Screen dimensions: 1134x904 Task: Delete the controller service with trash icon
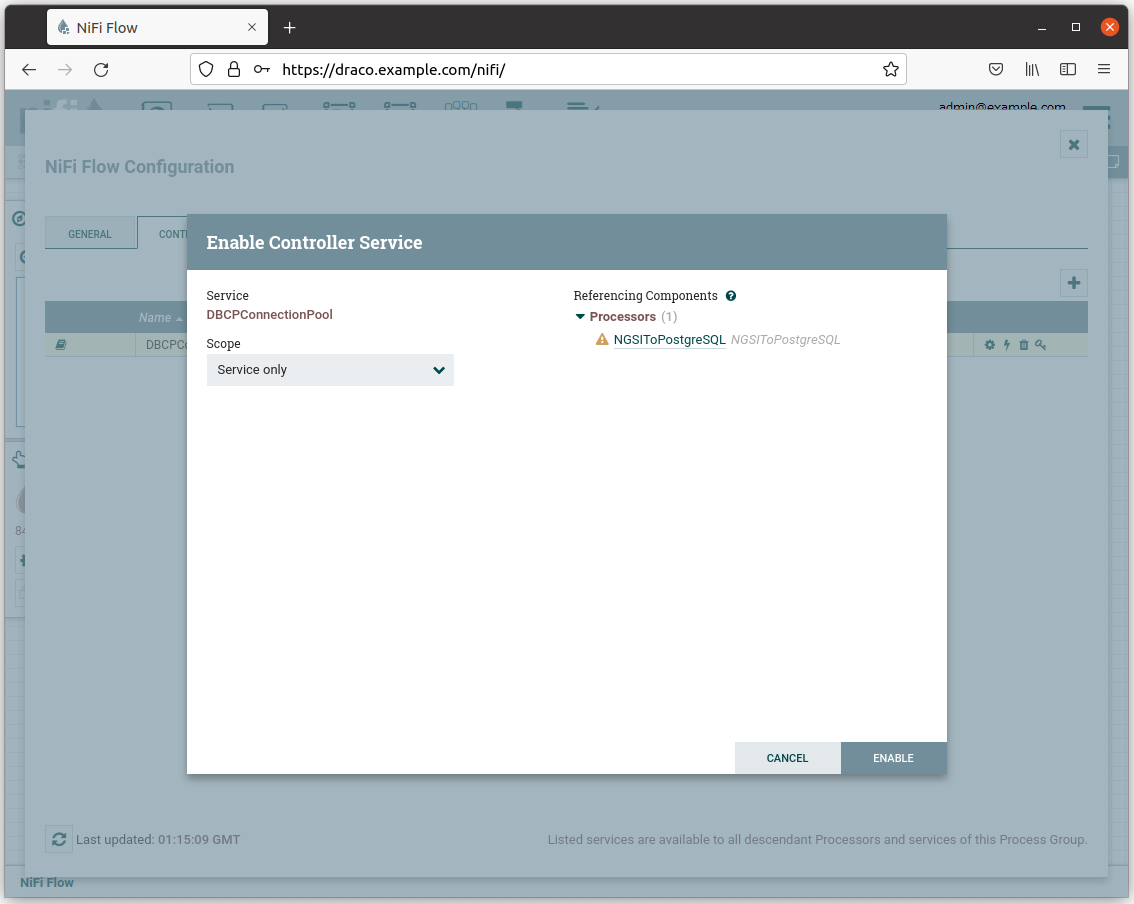click(x=1023, y=345)
